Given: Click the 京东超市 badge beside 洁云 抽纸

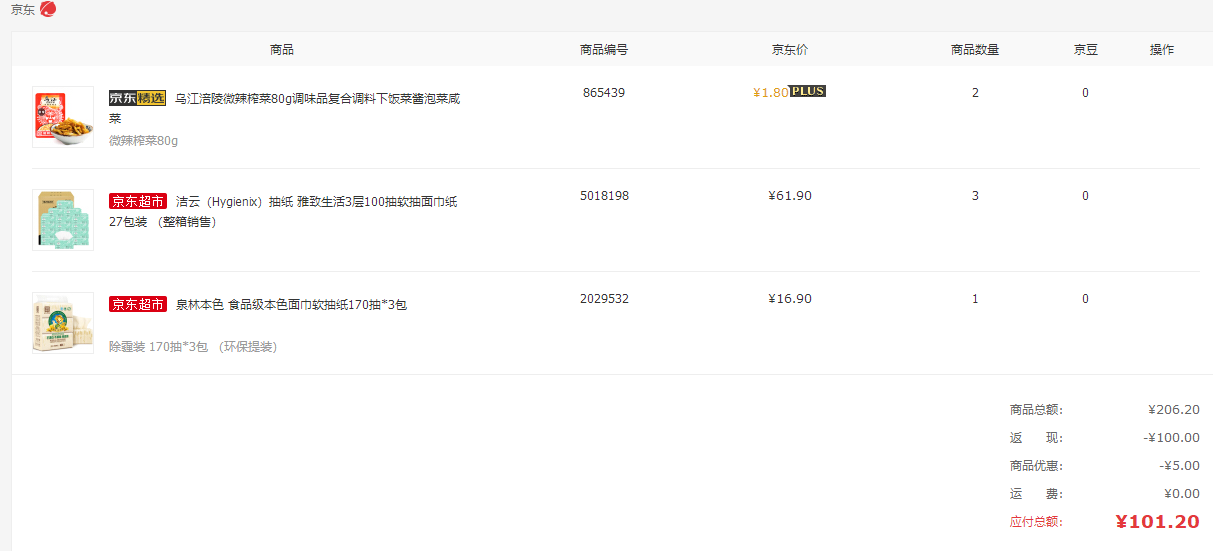Looking at the screenshot, I should click(138, 201).
